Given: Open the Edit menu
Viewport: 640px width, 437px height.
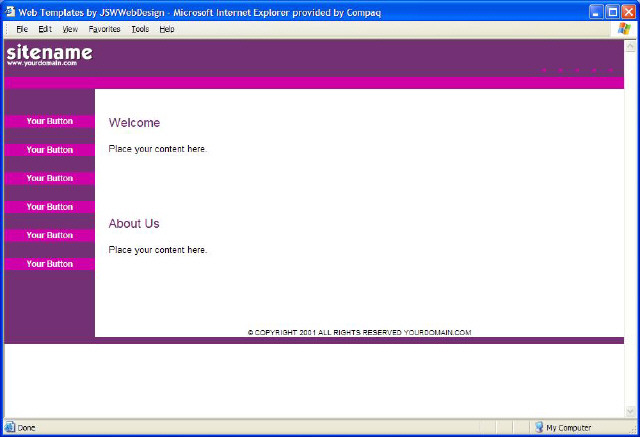Looking at the screenshot, I should [45, 29].
